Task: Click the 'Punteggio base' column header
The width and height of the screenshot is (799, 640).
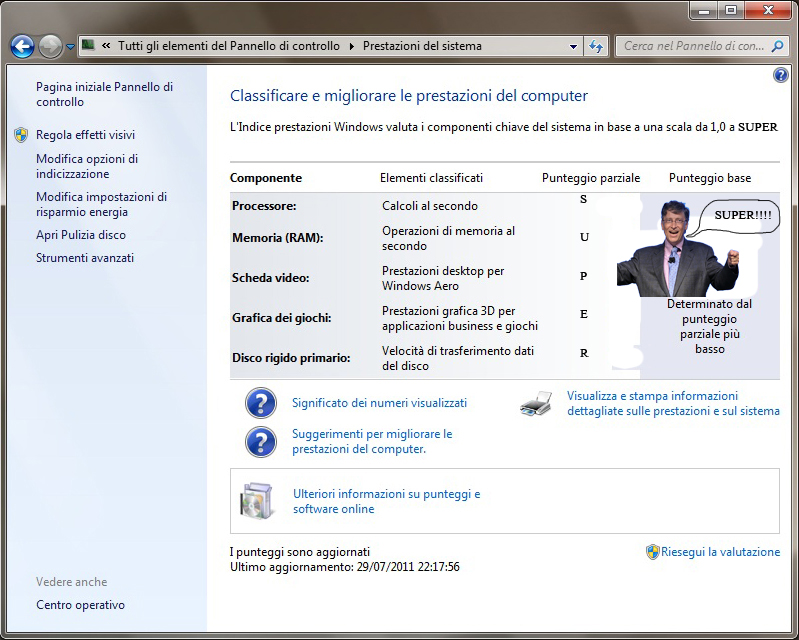Action: [x=710, y=178]
